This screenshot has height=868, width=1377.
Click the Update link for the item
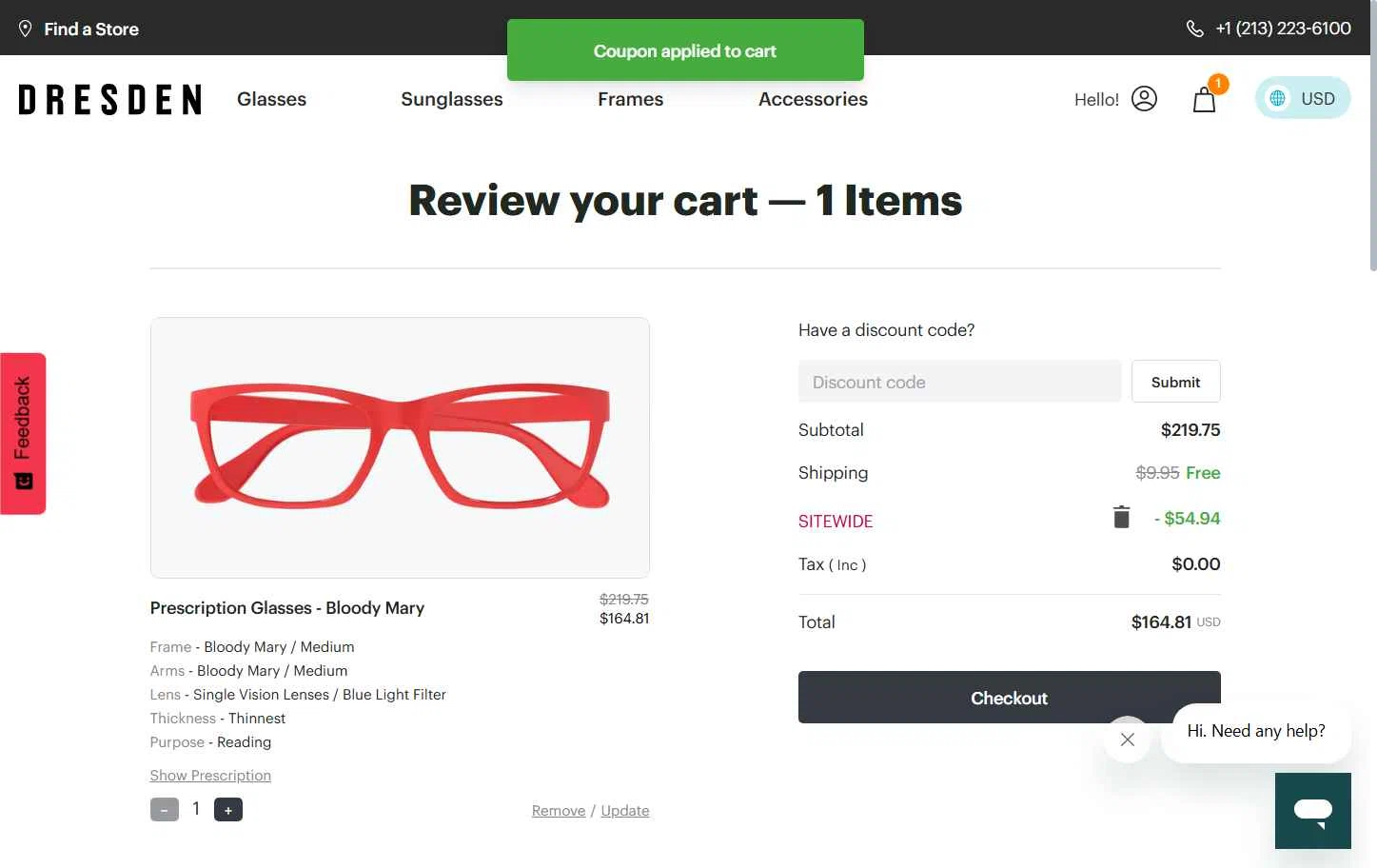coord(625,811)
